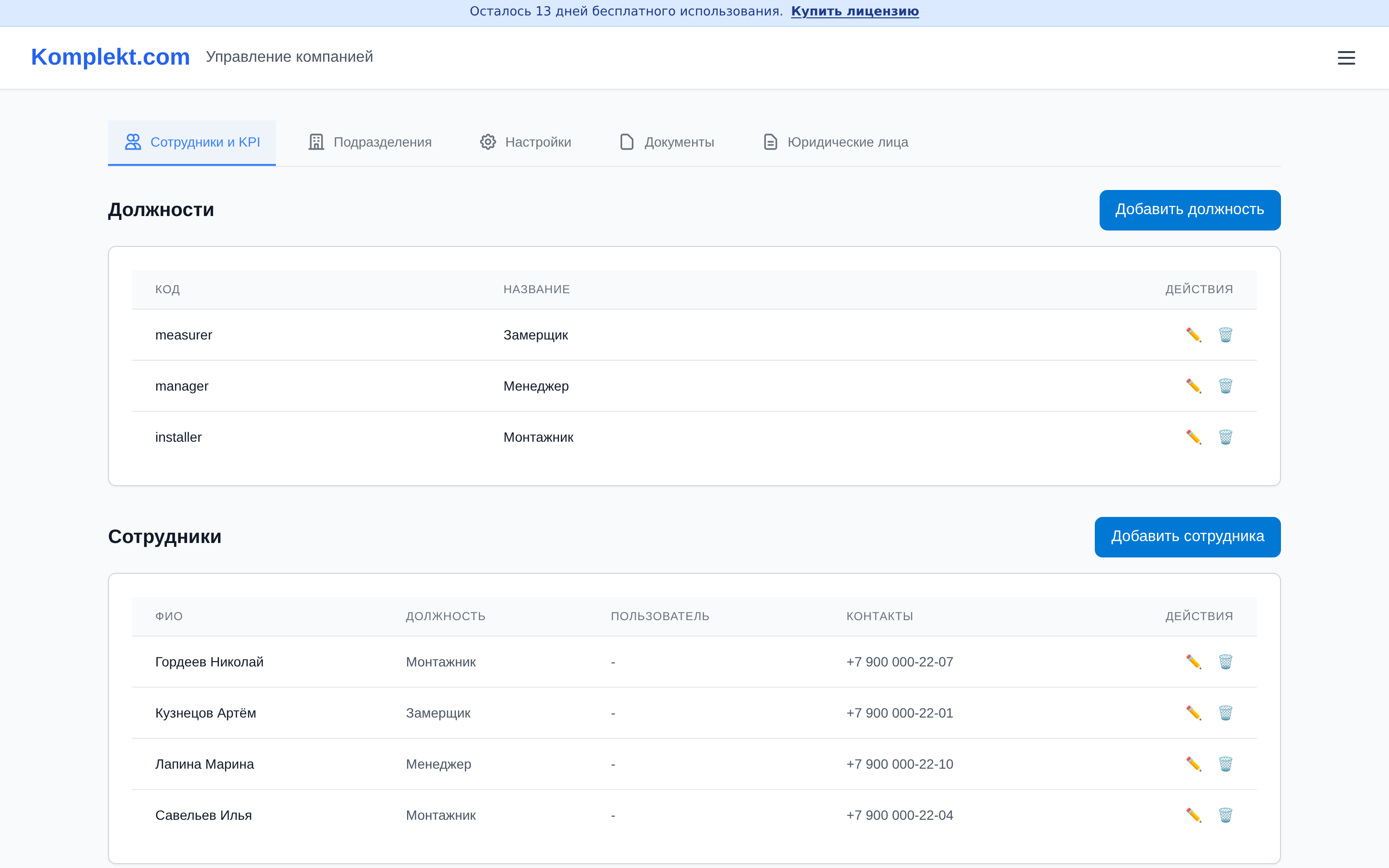Delete employee Лапина Марина
Image resolution: width=1389 pixels, height=868 pixels.
click(x=1226, y=763)
